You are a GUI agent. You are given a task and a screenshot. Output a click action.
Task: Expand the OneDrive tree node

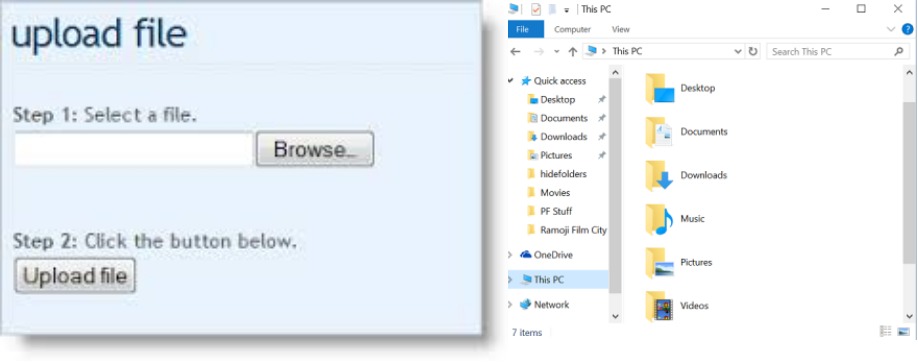pyautogui.click(x=510, y=255)
